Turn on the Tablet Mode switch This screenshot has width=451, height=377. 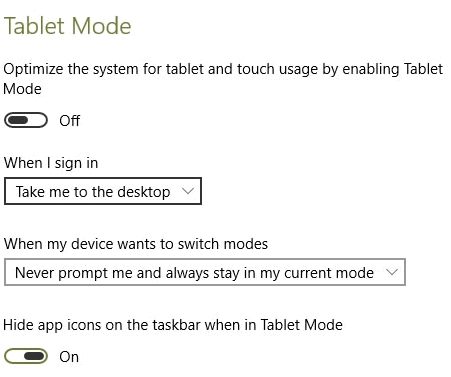pos(26,120)
